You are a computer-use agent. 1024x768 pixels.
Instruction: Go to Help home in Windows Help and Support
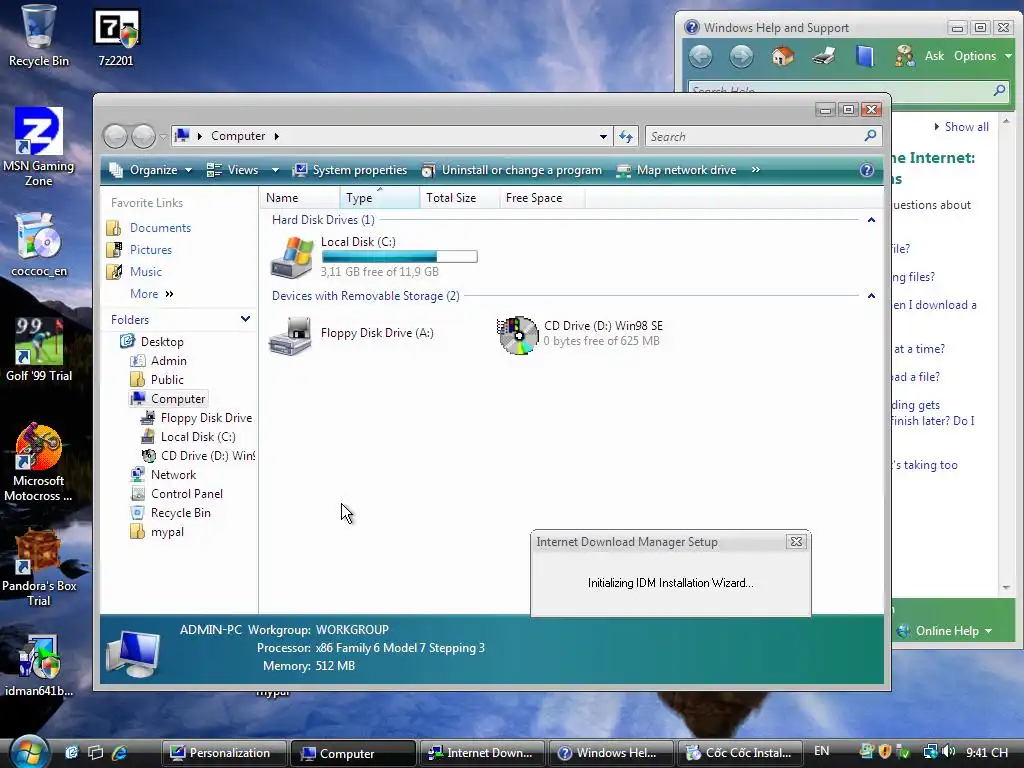[782, 56]
